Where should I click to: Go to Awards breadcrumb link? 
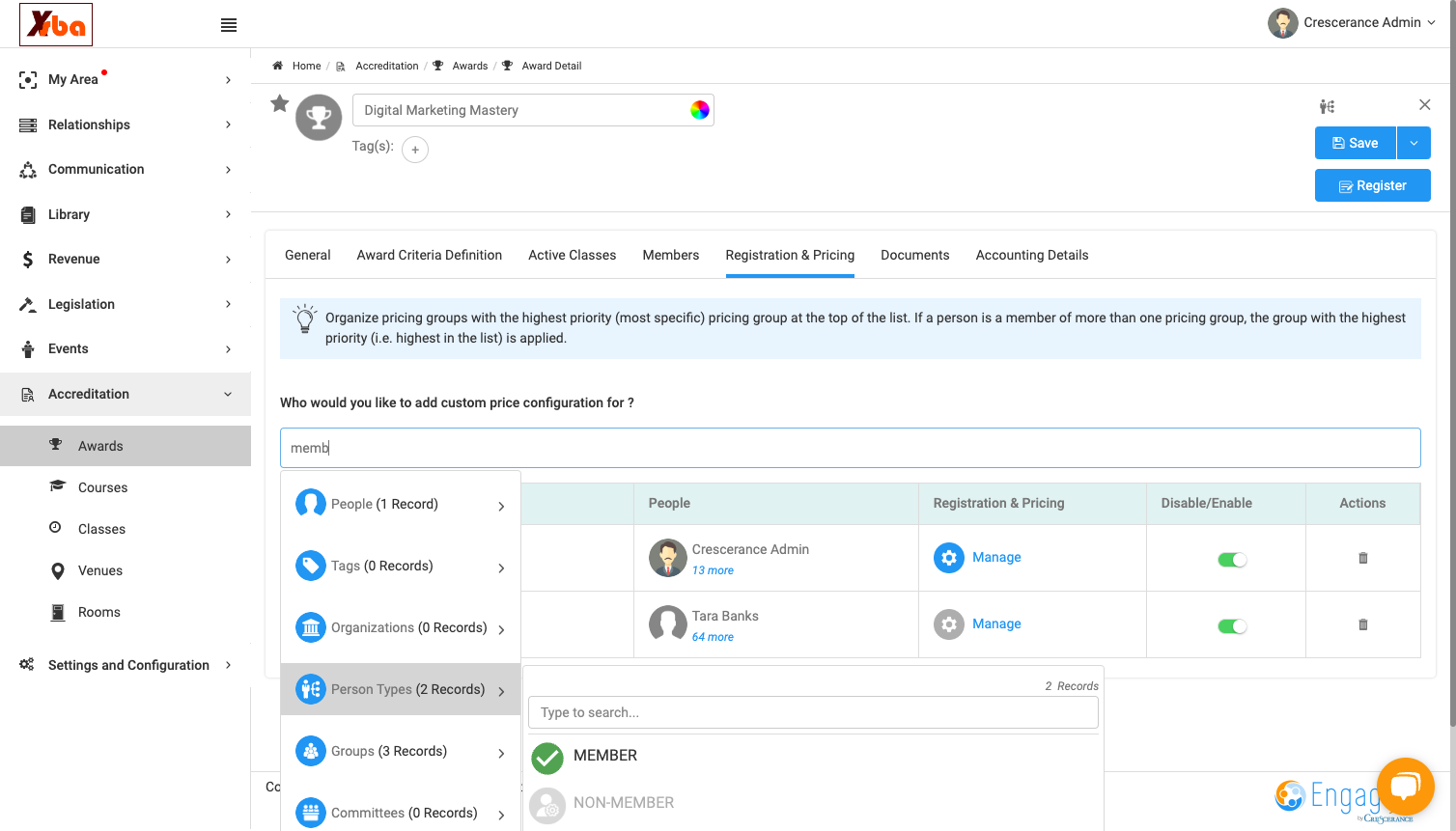point(470,66)
